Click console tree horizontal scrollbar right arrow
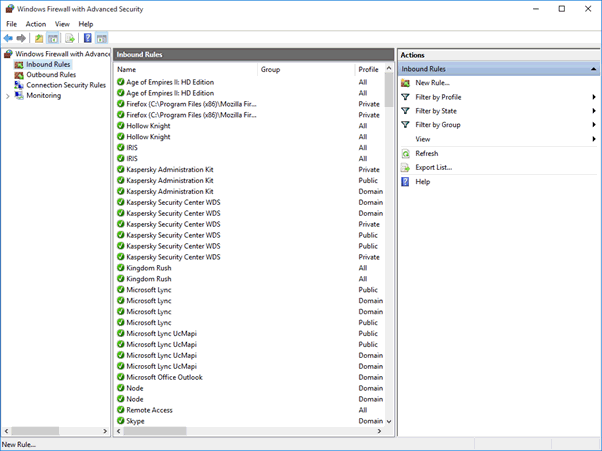Image resolution: width=602 pixels, height=451 pixels. [x=105, y=431]
